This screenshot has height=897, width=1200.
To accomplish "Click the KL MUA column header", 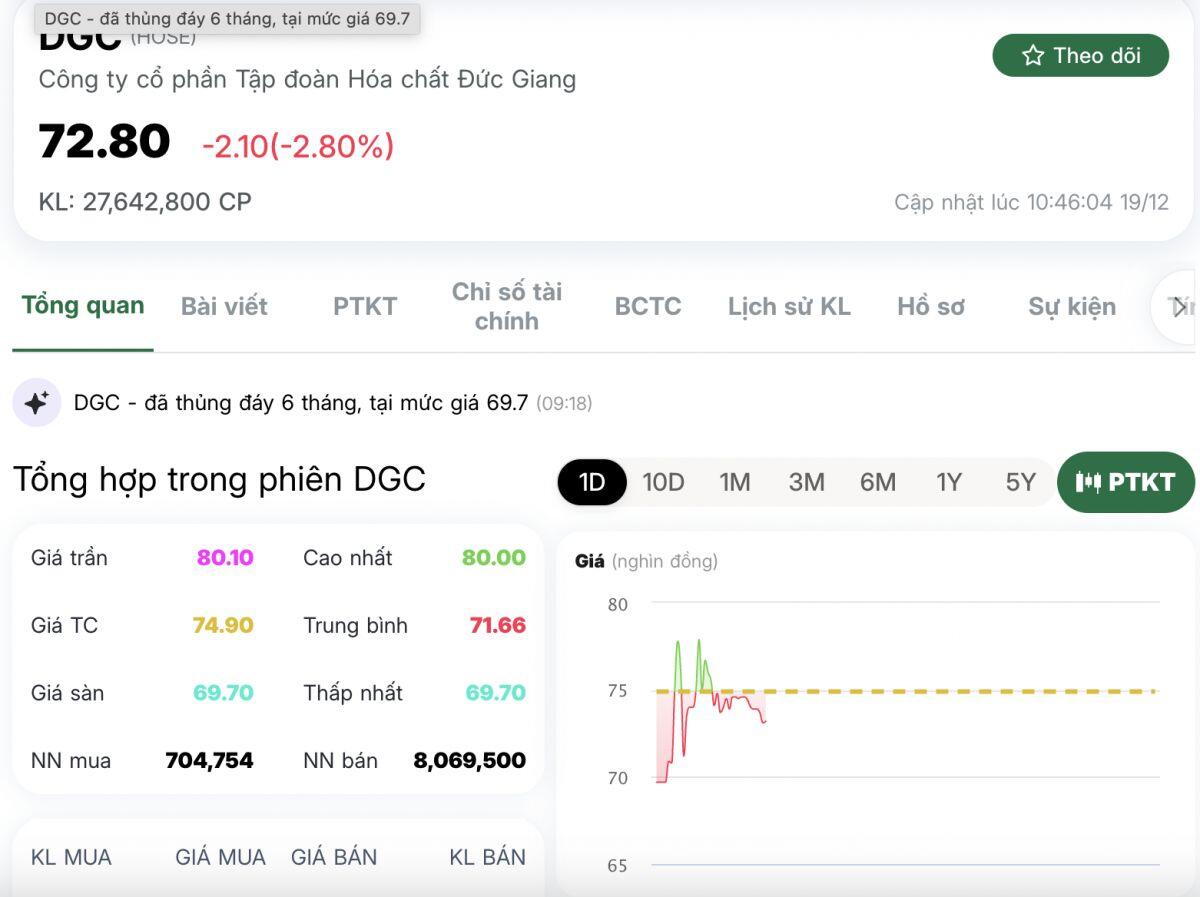I will pos(71,857).
